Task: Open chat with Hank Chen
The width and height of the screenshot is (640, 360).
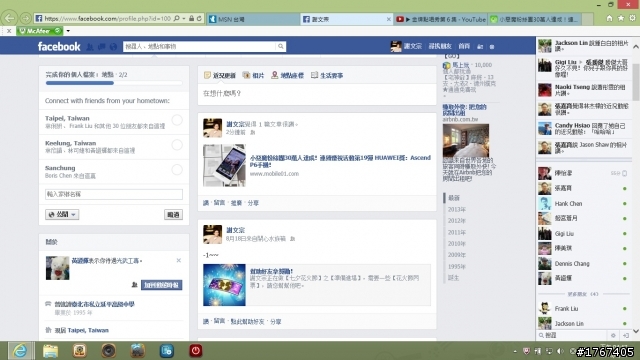Action: pyautogui.click(x=582, y=203)
